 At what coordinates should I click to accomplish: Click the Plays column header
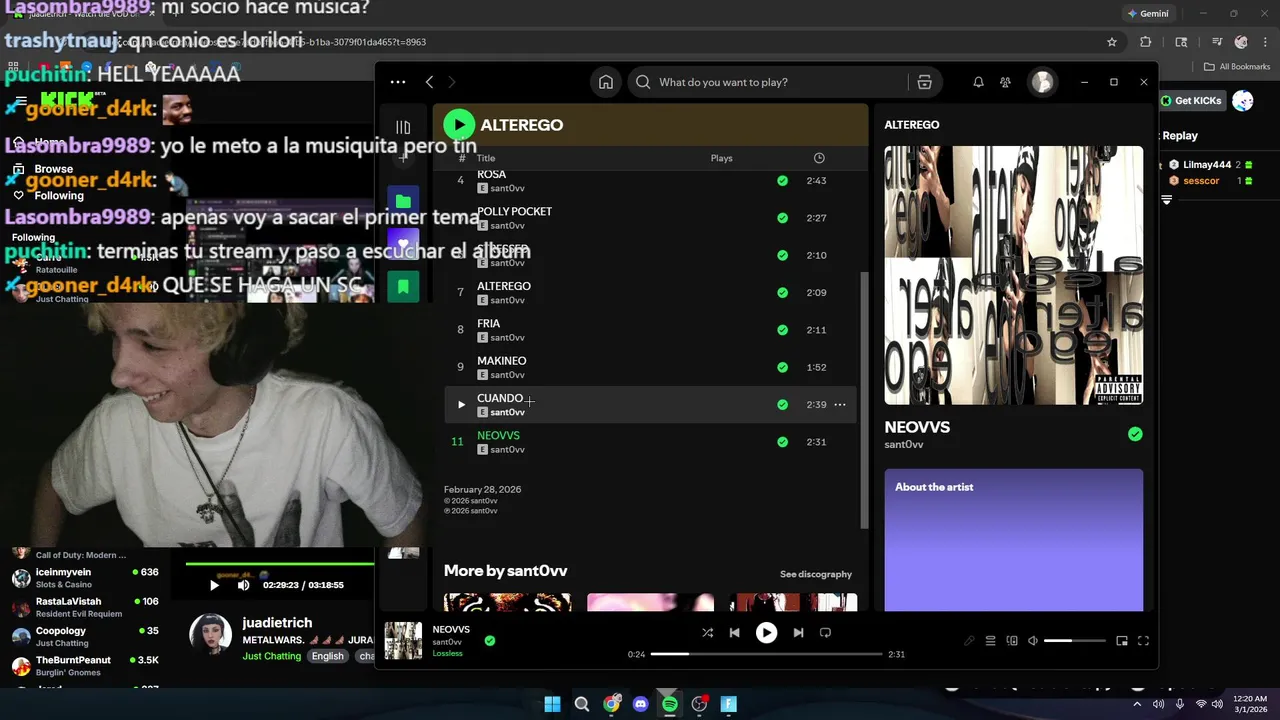[721, 158]
